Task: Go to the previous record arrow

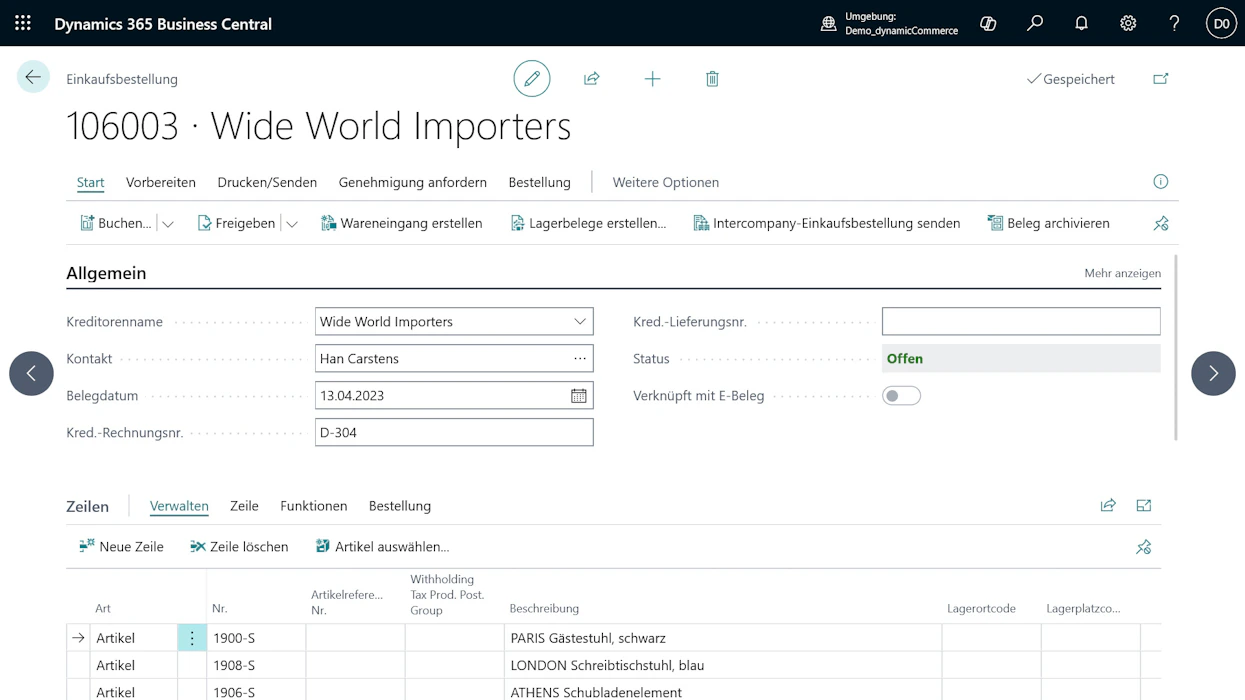Action: [31, 373]
